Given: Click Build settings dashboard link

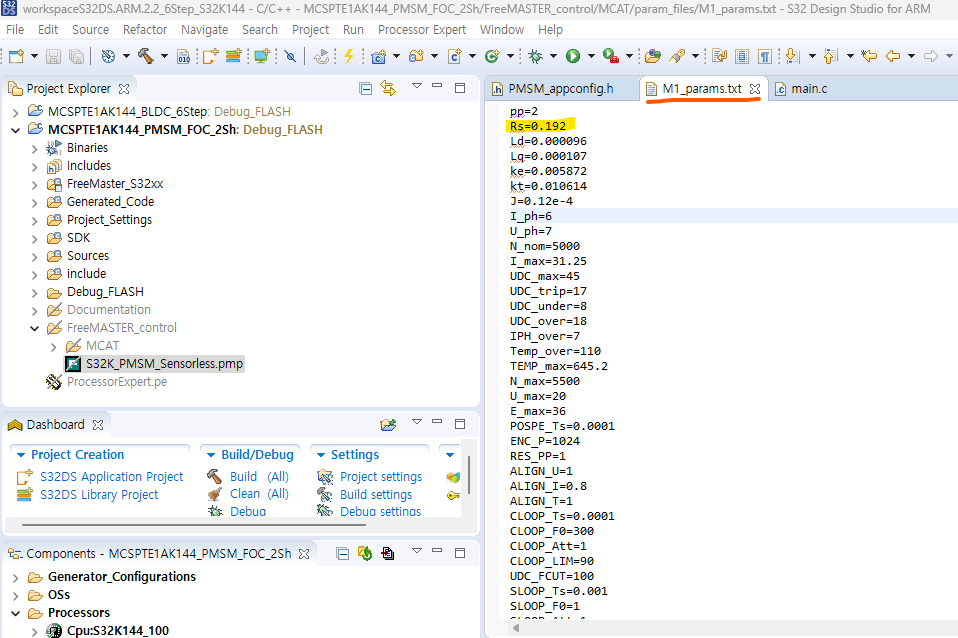Looking at the screenshot, I should pos(376,494).
